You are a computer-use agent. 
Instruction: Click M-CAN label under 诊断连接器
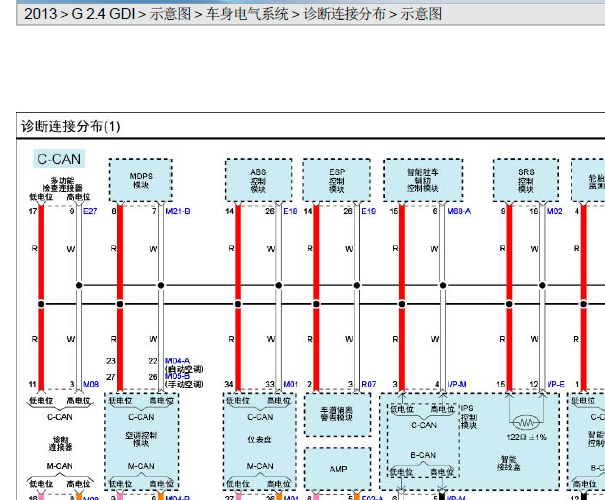pos(59,466)
